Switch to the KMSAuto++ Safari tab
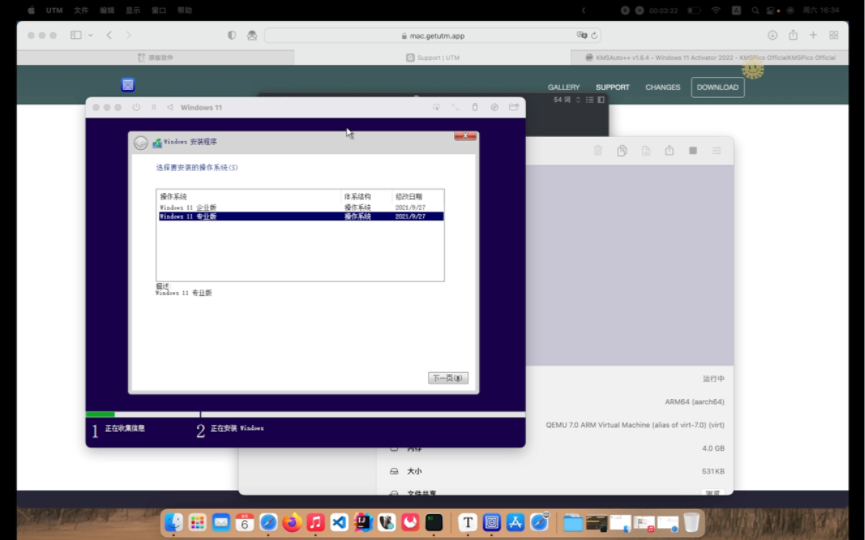 (709, 57)
